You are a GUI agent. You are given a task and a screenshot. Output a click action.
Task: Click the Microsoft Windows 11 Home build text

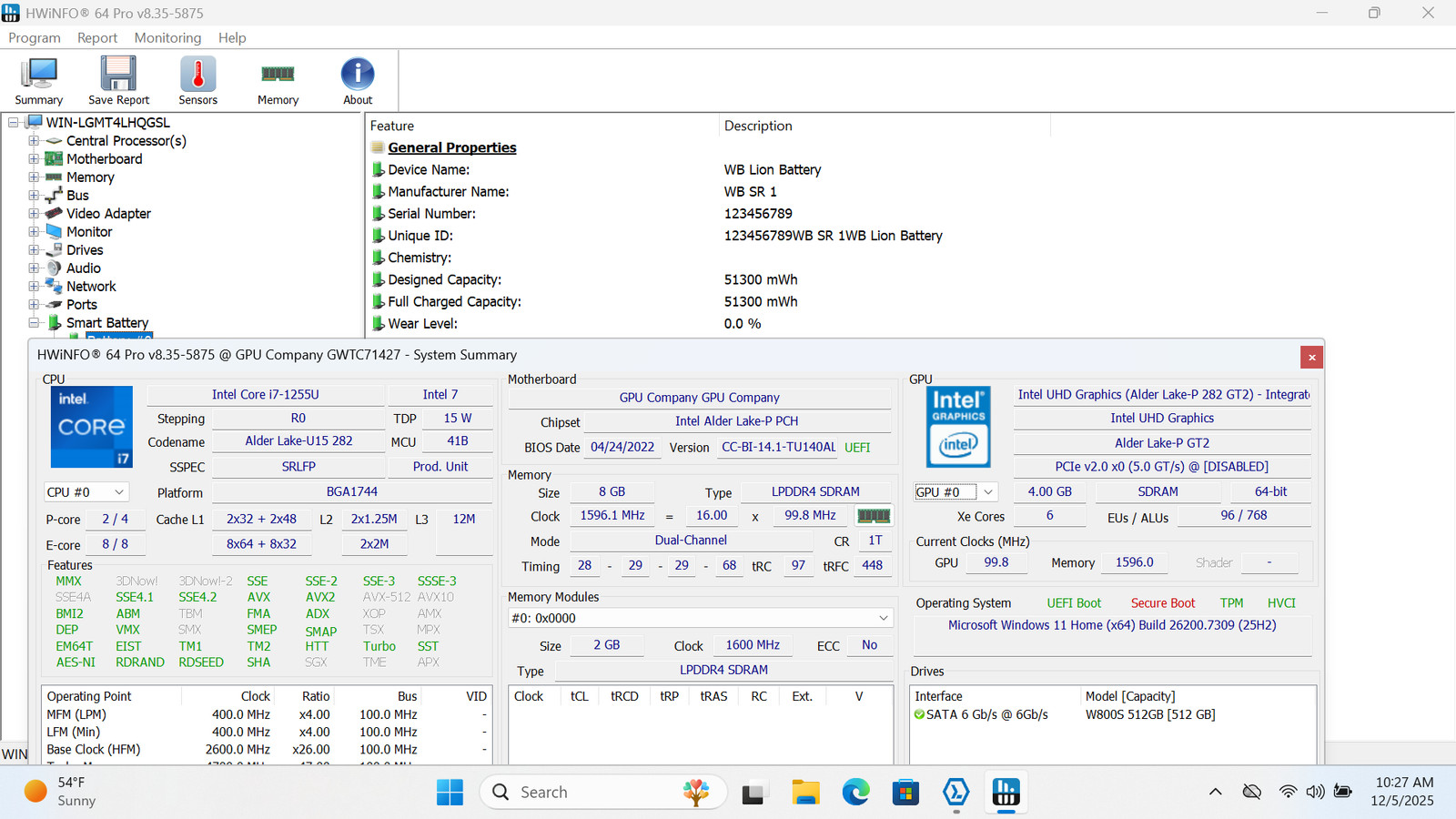[x=1112, y=625]
